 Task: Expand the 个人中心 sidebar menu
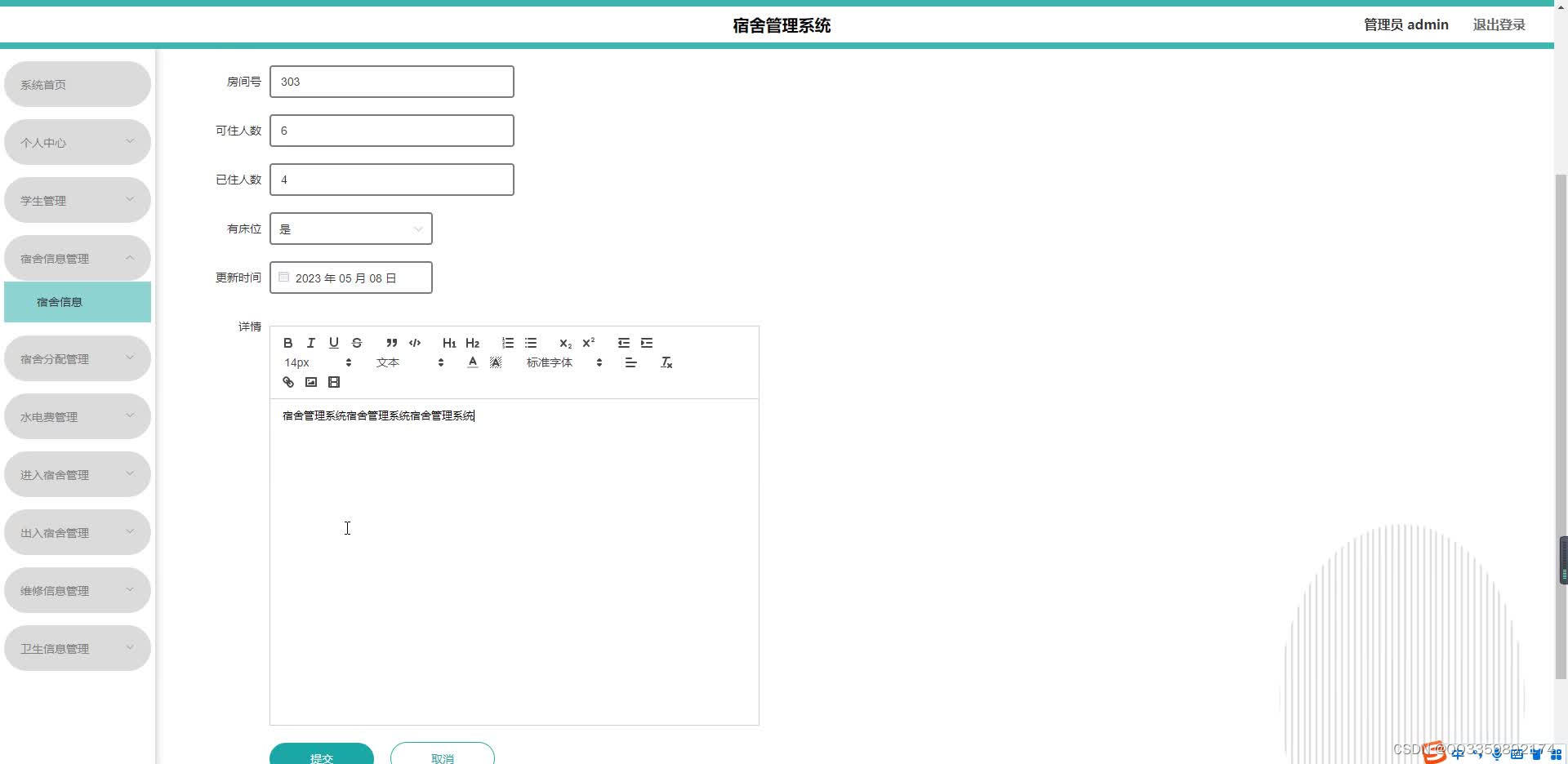point(78,142)
